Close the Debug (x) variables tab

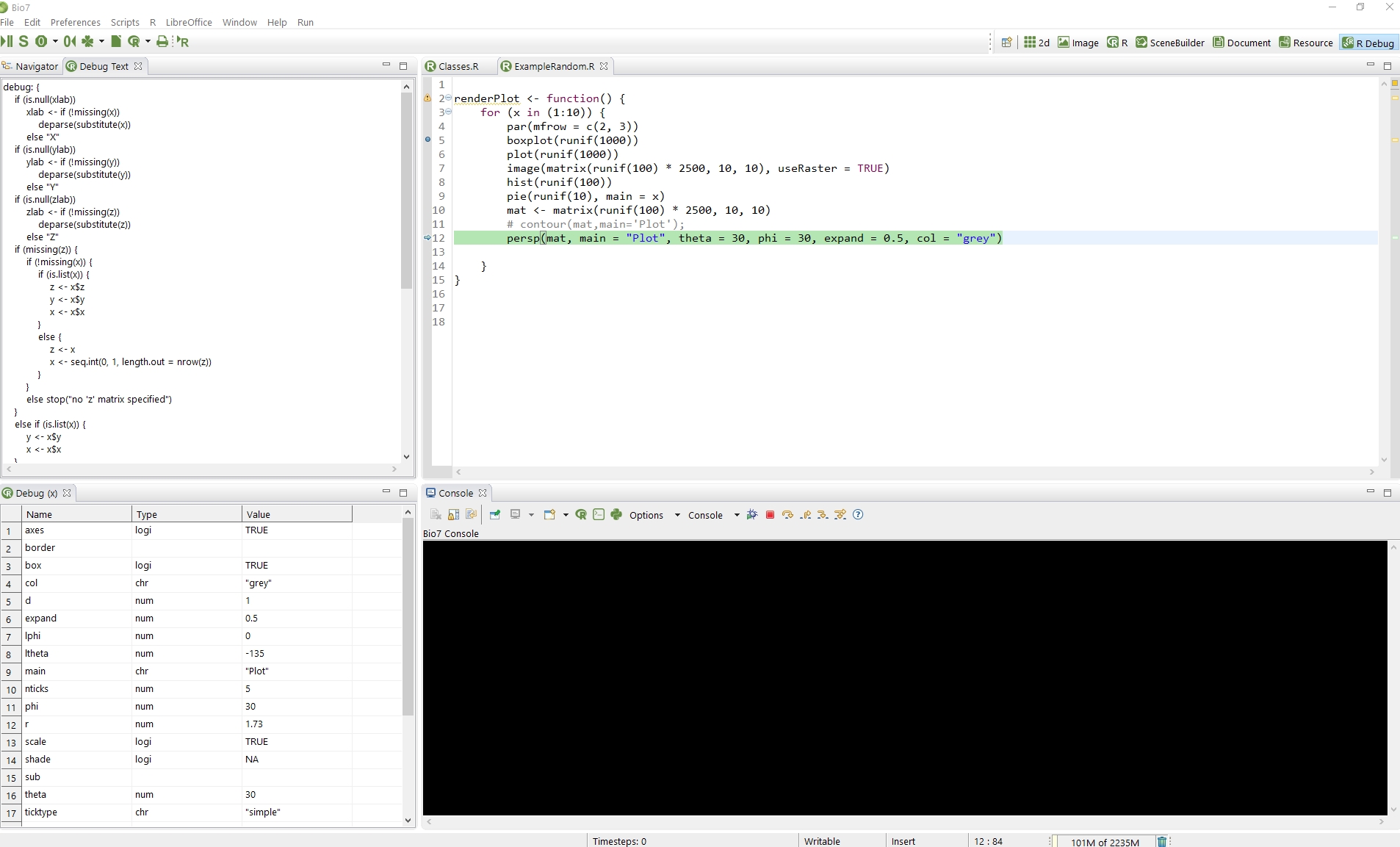(x=67, y=493)
